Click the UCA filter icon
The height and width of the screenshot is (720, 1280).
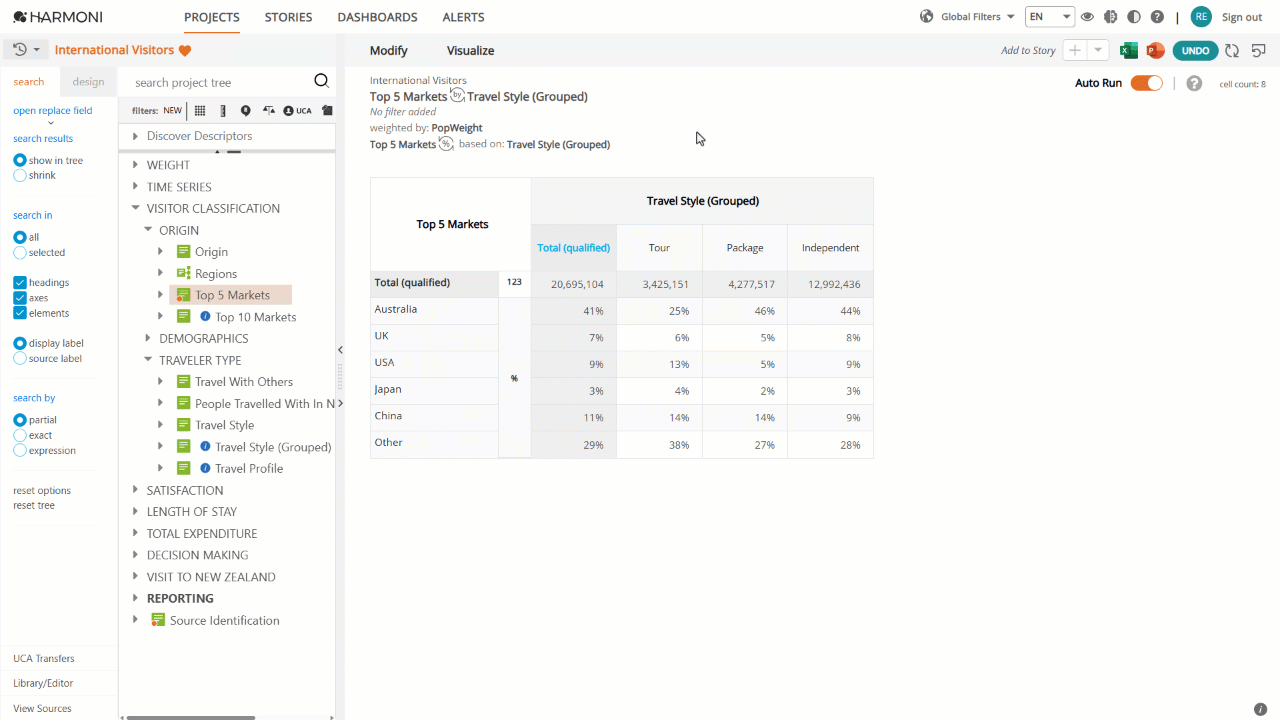click(297, 111)
